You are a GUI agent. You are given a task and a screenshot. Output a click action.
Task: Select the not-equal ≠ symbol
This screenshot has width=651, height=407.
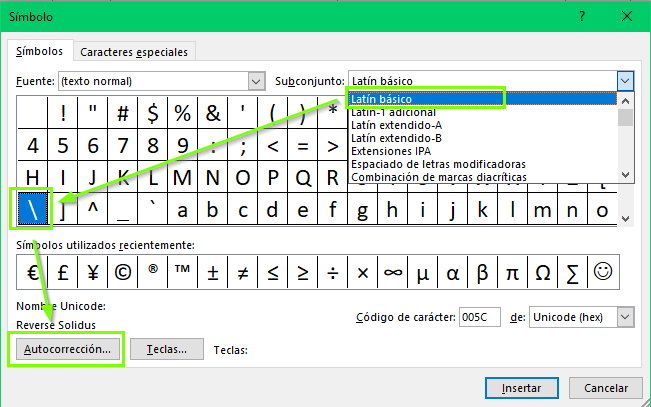[x=242, y=272]
